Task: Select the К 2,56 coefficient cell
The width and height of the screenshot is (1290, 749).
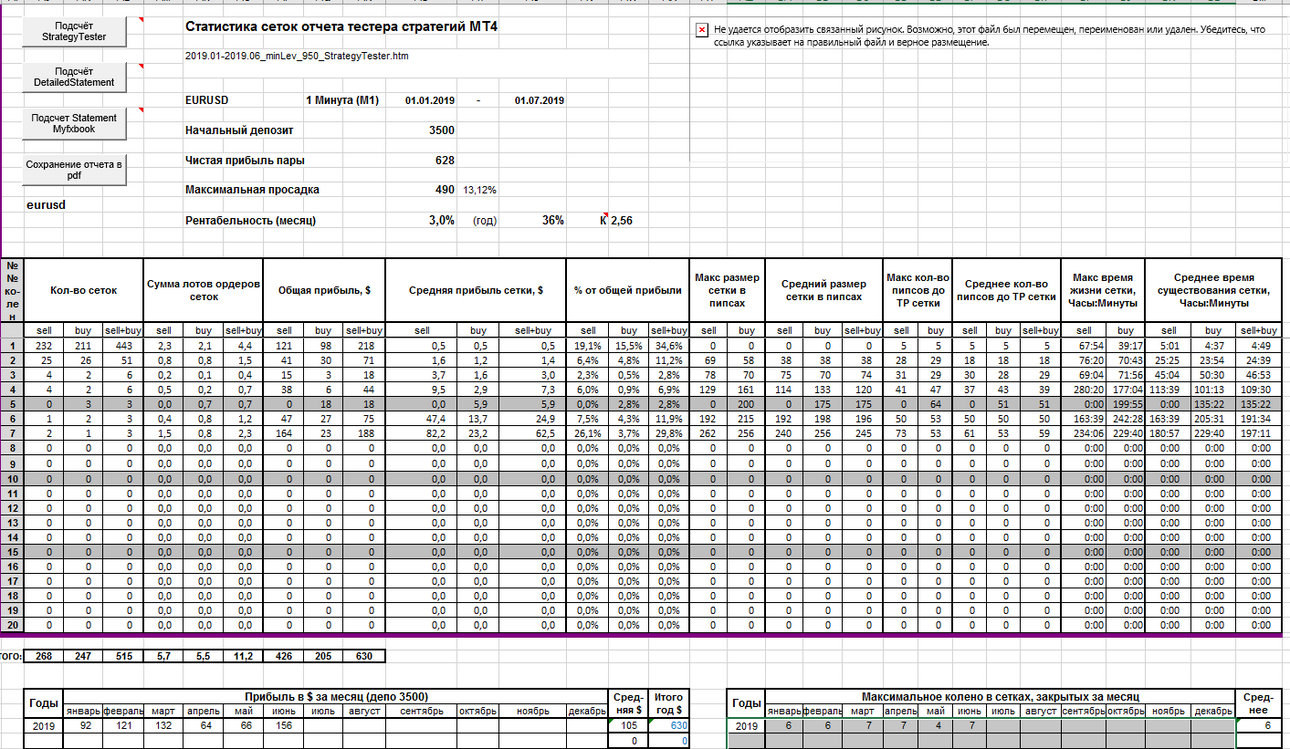Action: [x=616, y=220]
